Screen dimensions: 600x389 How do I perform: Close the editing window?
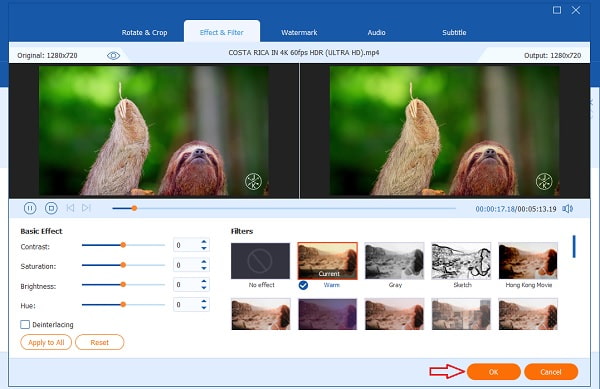coord(576,10)
